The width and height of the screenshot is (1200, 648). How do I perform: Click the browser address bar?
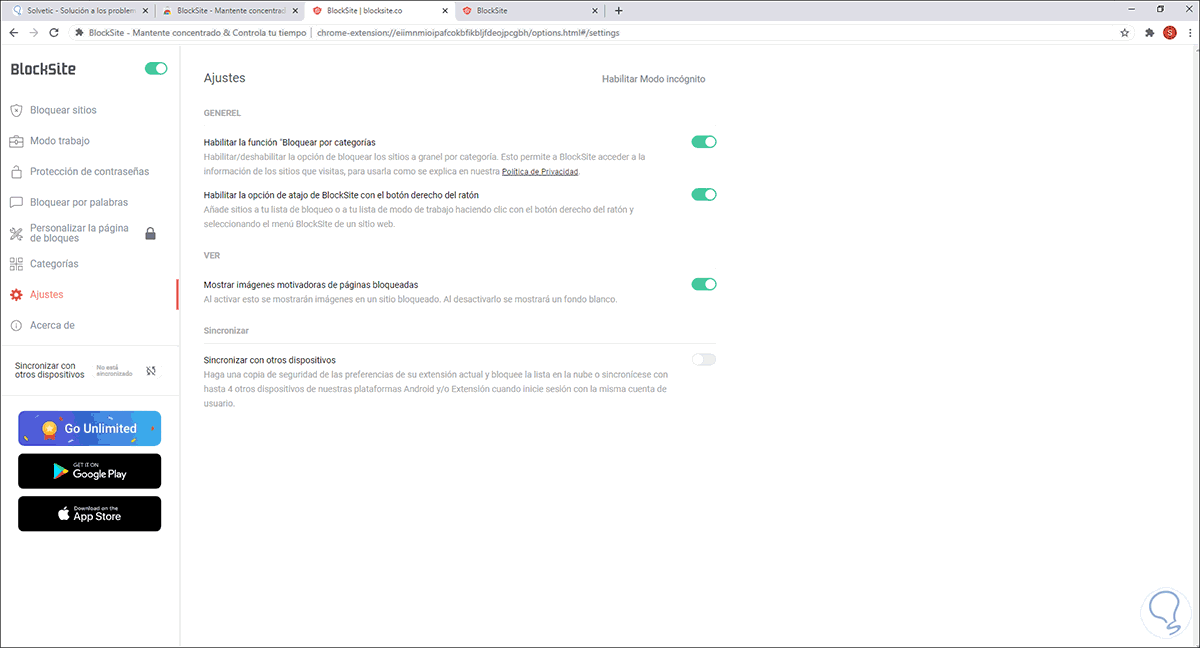click(x=590, y=32)
